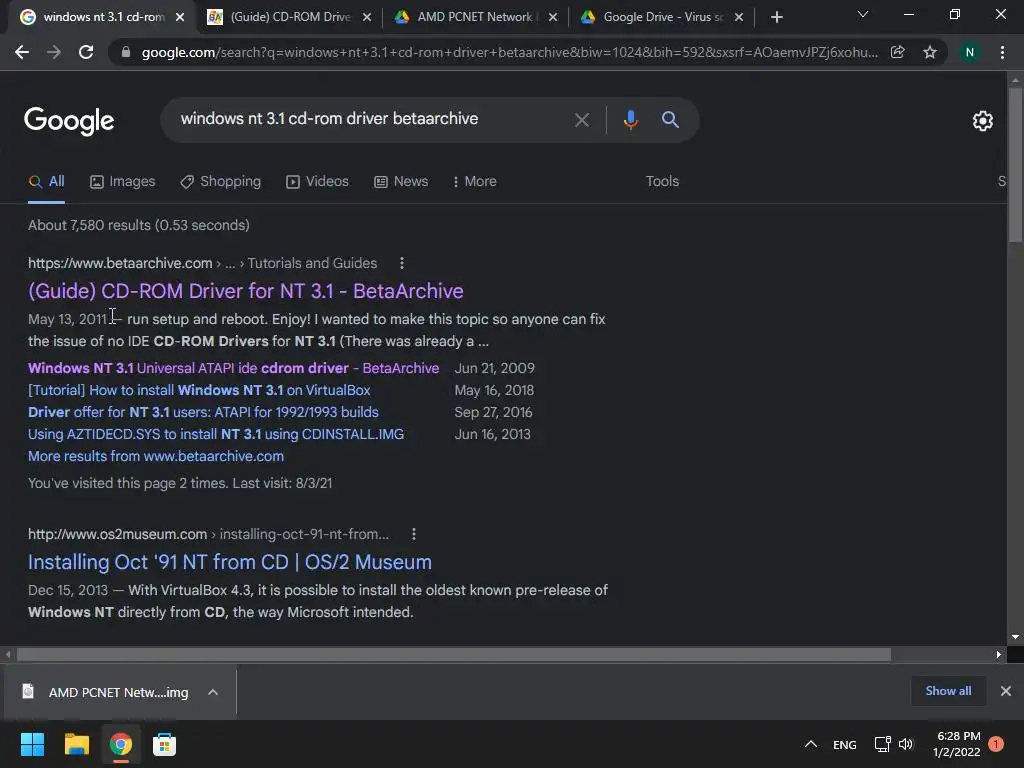The height and width of the screenshot is (768, 1024).
Task: Reload the current page
Action: point(86,52)
